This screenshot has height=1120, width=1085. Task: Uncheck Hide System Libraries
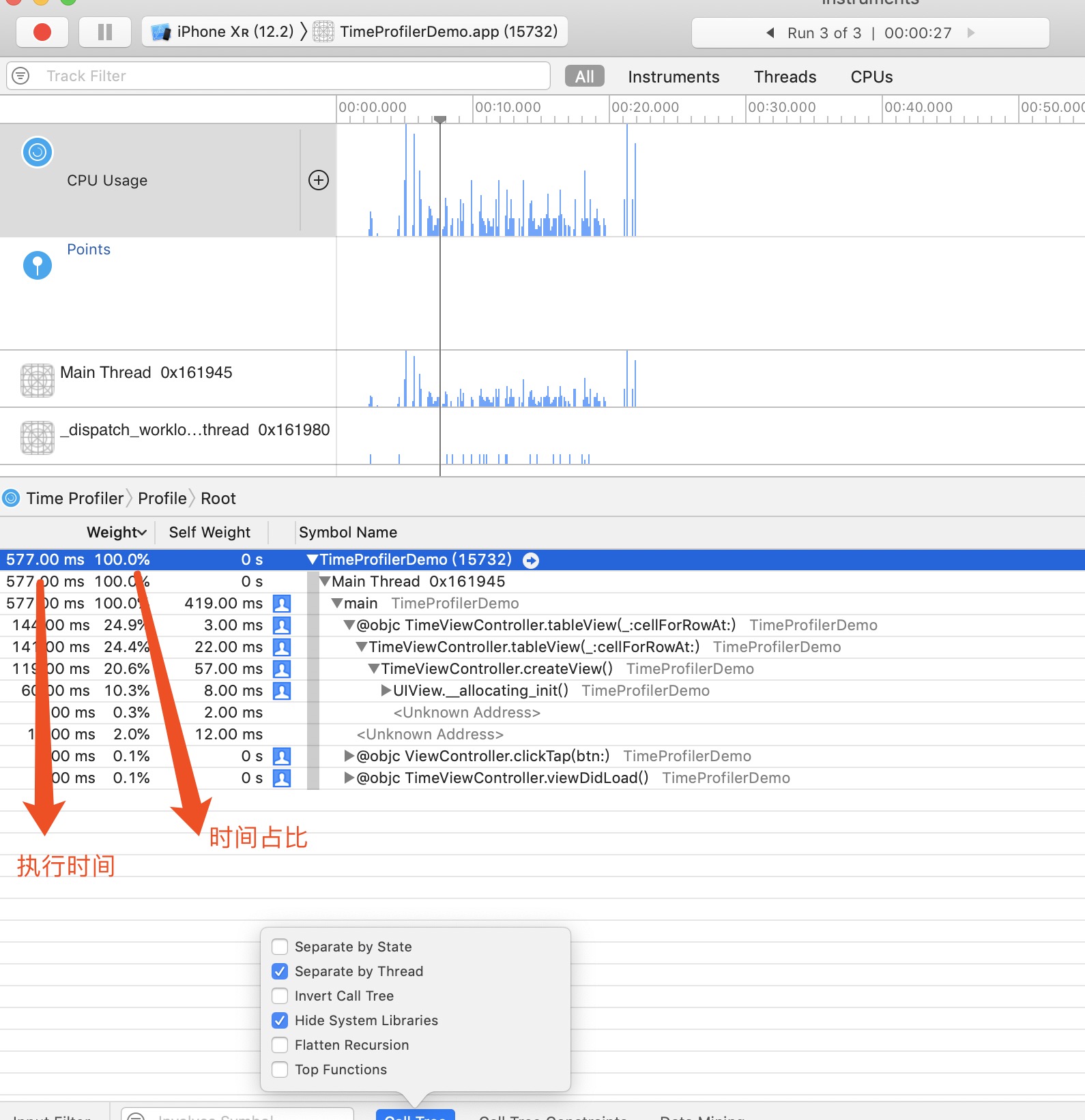(280, 1020)
